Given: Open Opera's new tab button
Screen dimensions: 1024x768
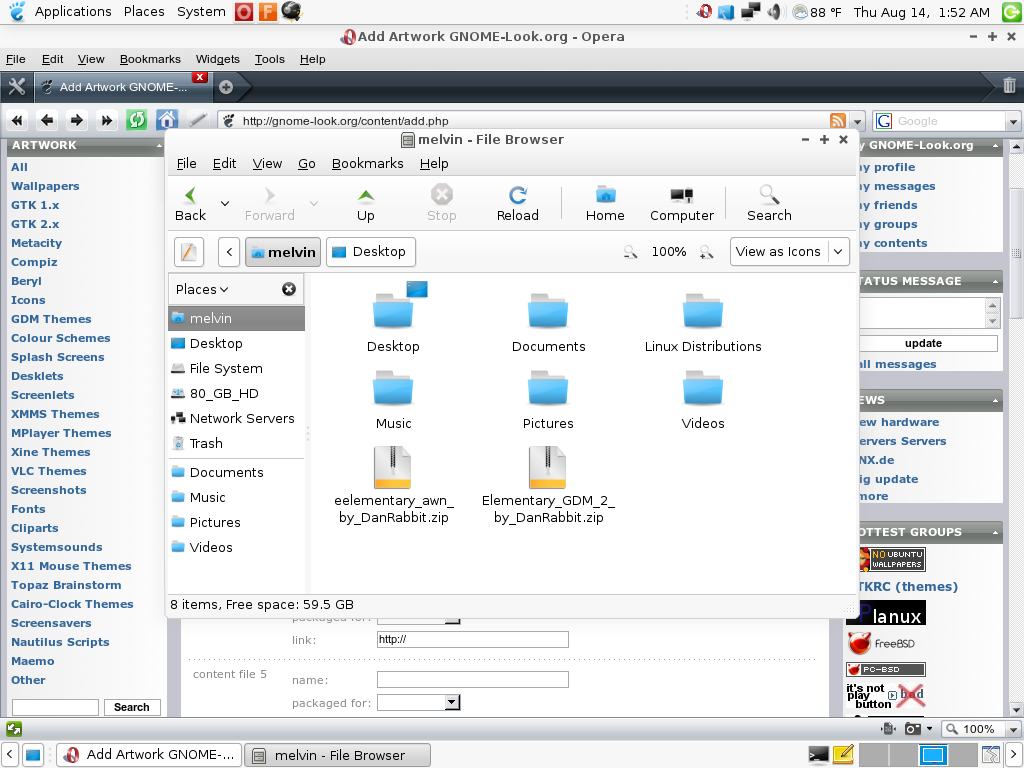Looking at the screenshot, I should coord(226,87).
